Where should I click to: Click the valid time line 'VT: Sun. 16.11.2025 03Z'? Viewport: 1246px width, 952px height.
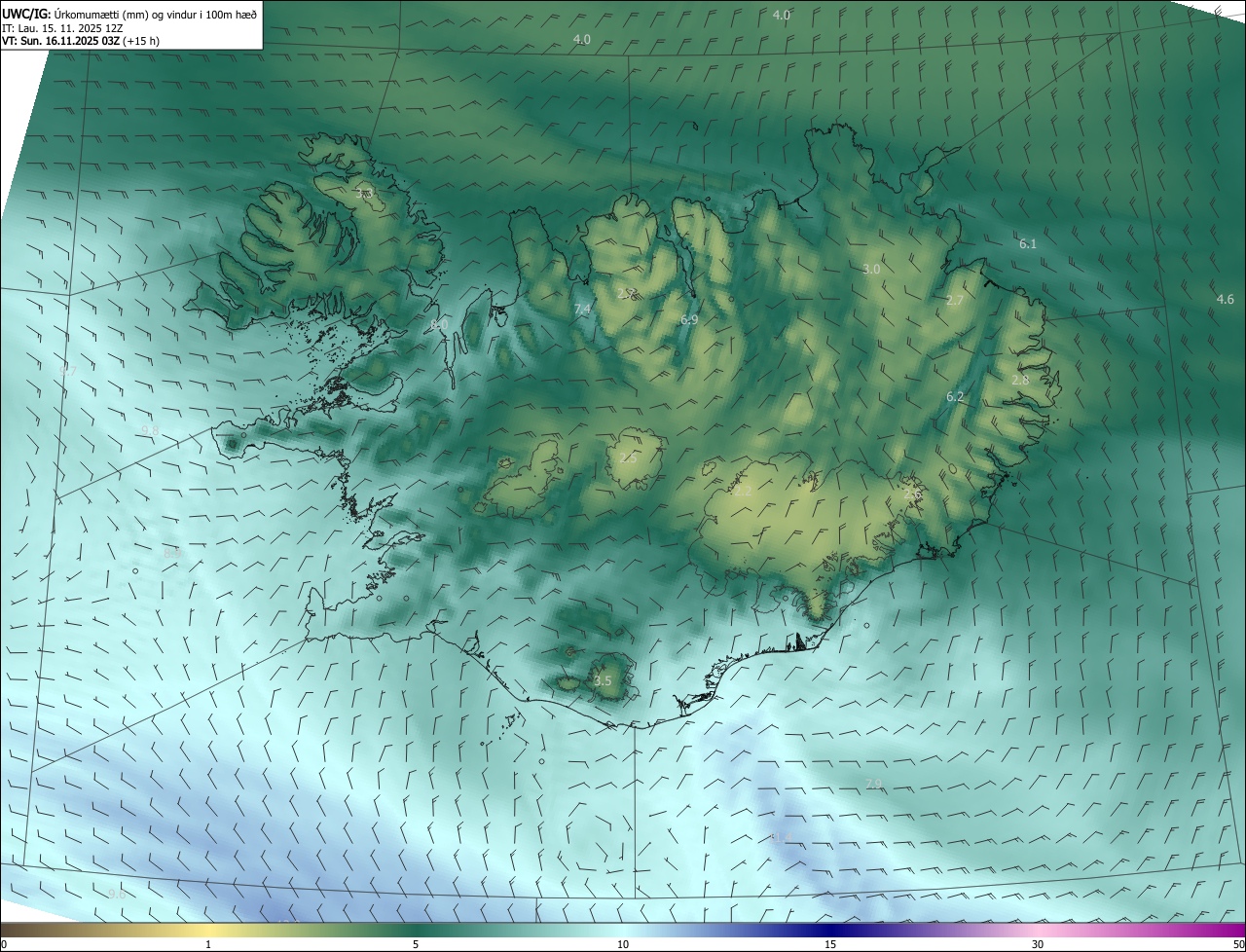[x=61, y=42]
